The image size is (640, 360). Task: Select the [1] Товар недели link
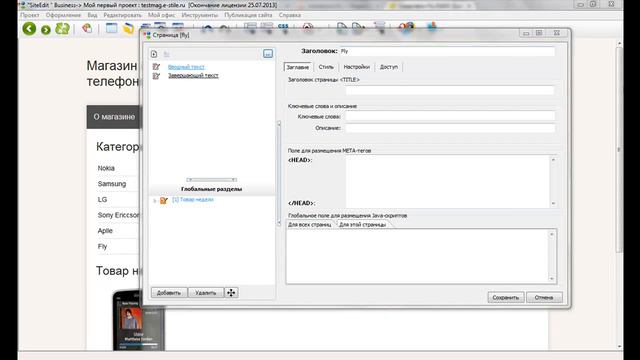coord(193,200)
